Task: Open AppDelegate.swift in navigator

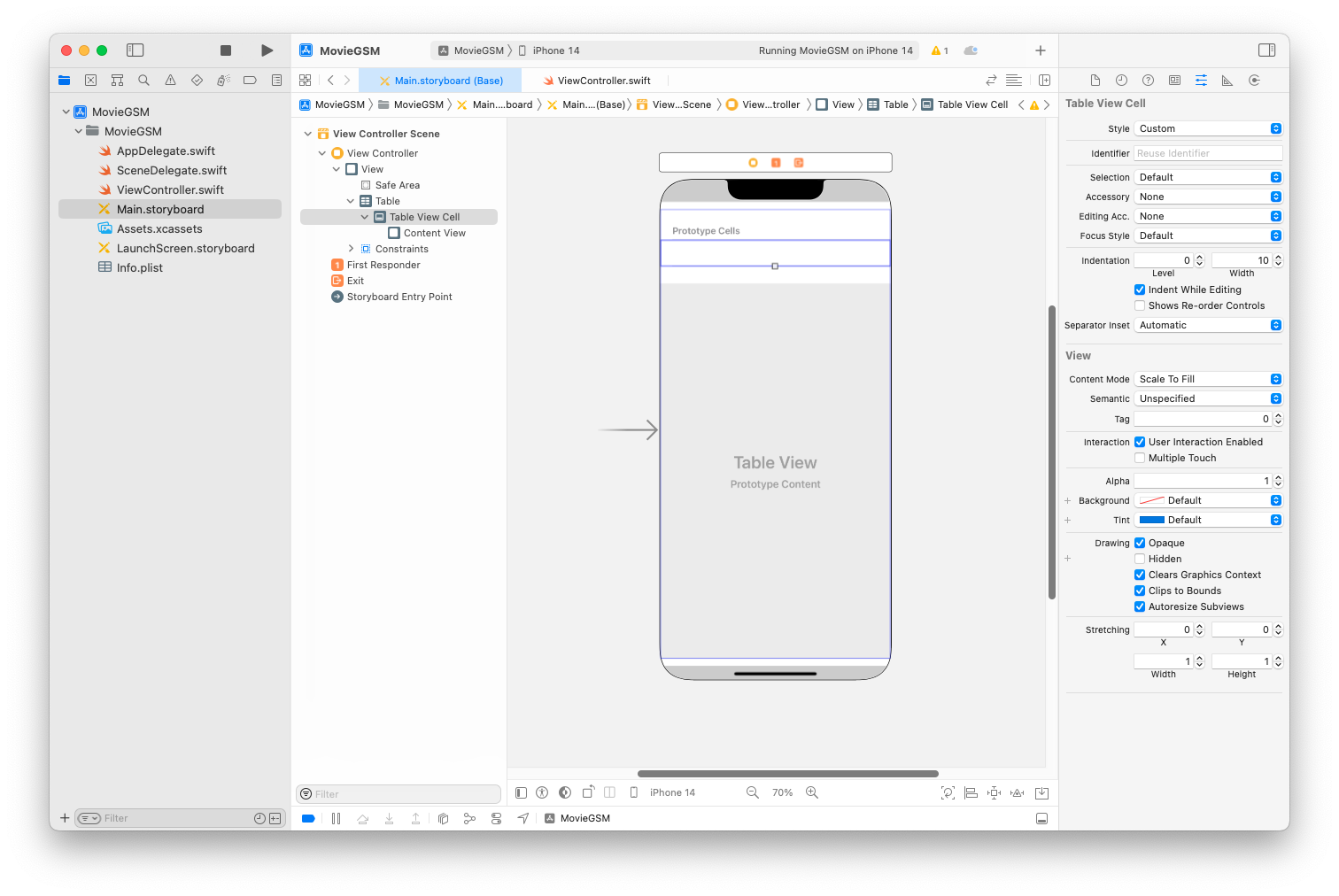Action: click(x=166, y=151)
